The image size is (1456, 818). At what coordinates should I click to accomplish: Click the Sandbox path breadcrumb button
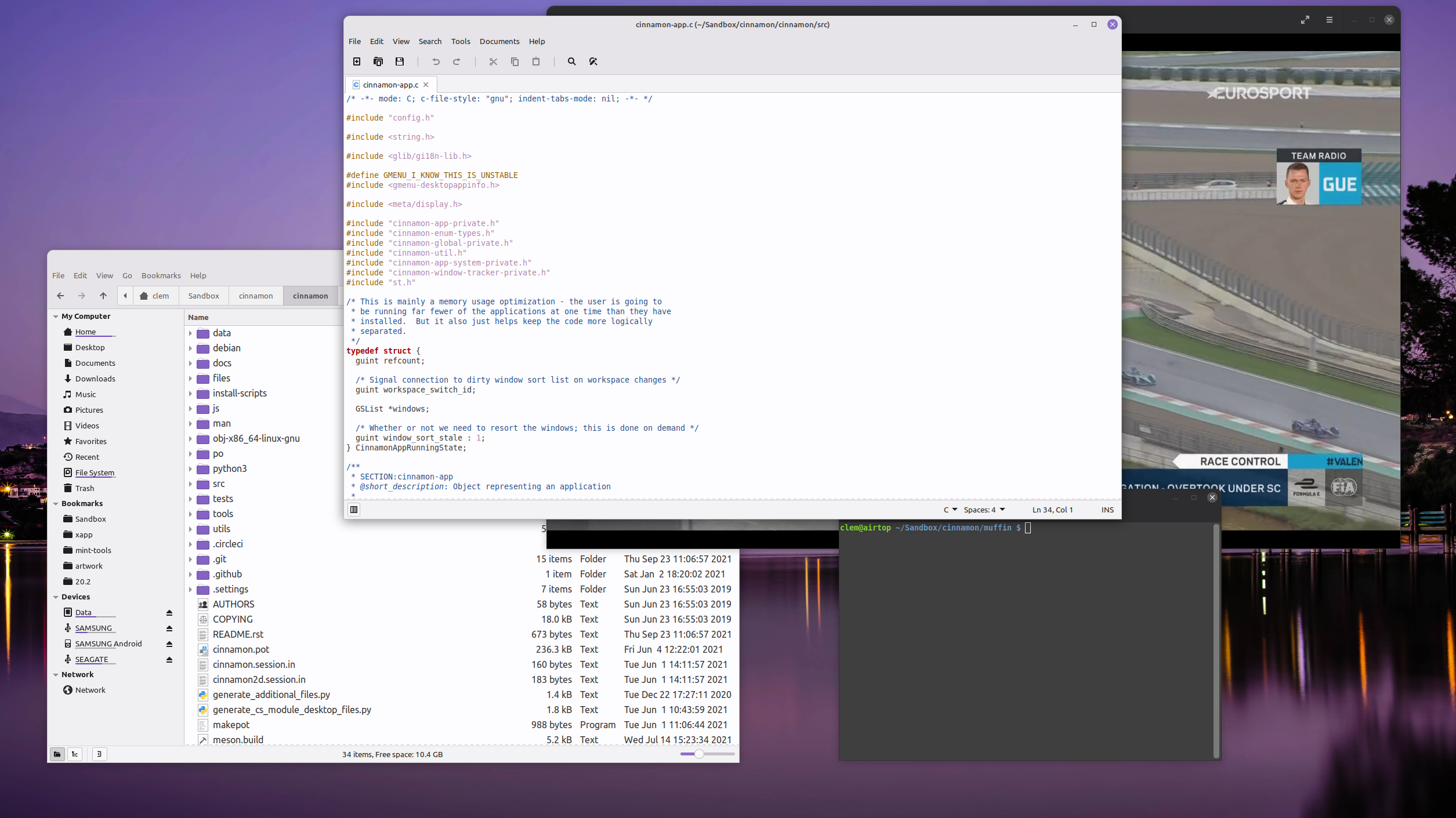tap(204, 296)
